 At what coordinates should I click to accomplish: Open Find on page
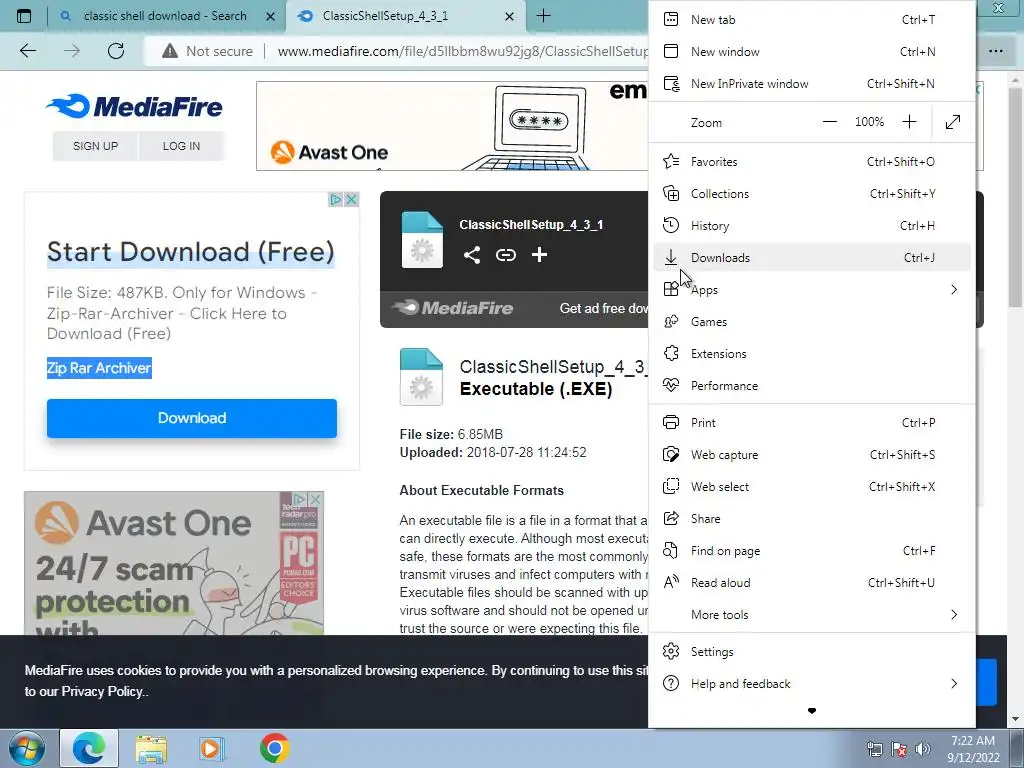pos(812,551)
